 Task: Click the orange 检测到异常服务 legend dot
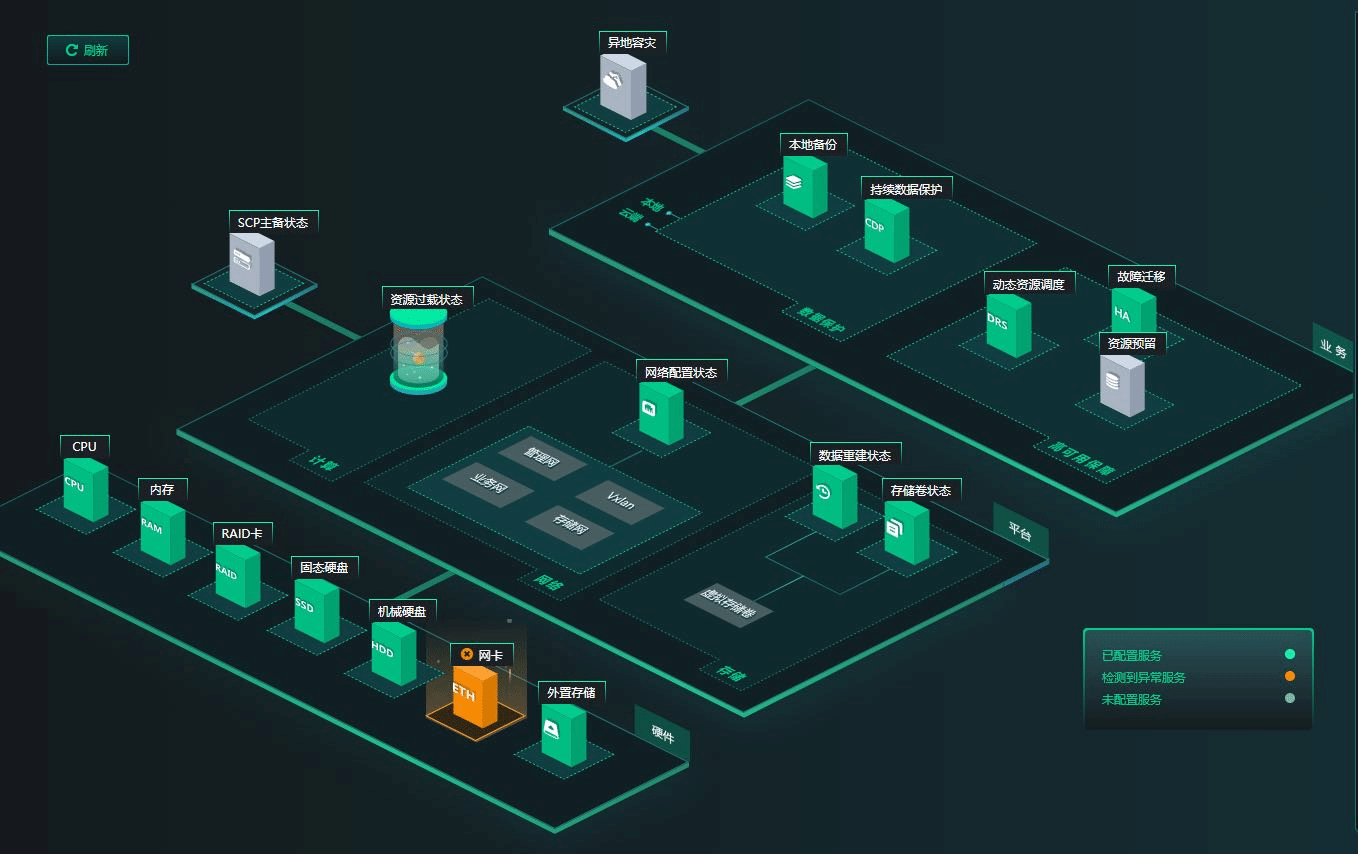(x=1290, y=677)
